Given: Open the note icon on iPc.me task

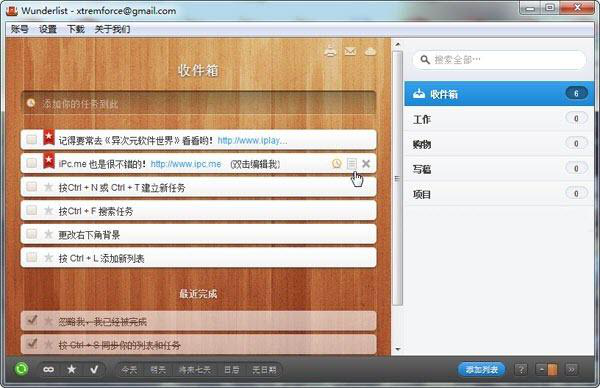Looking at the screenshot, I should click(x=351, y=164).
